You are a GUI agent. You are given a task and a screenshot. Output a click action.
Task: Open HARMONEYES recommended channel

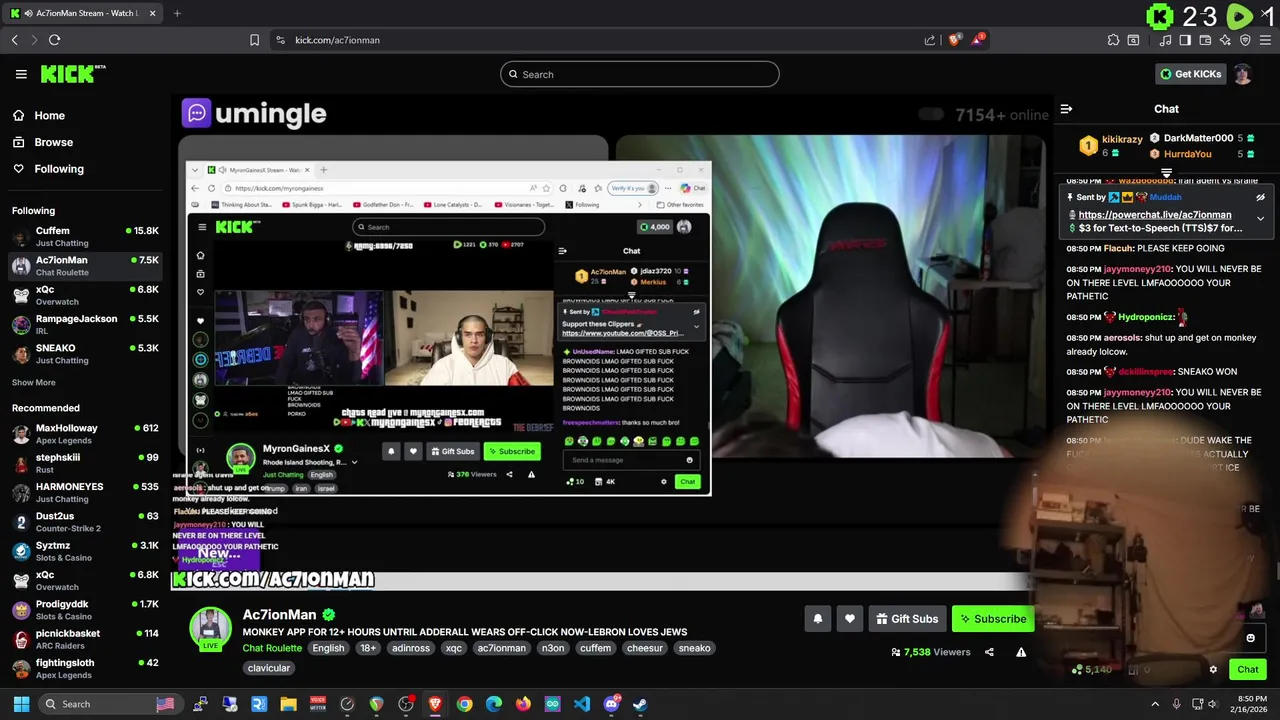click(x=85, y=492)
